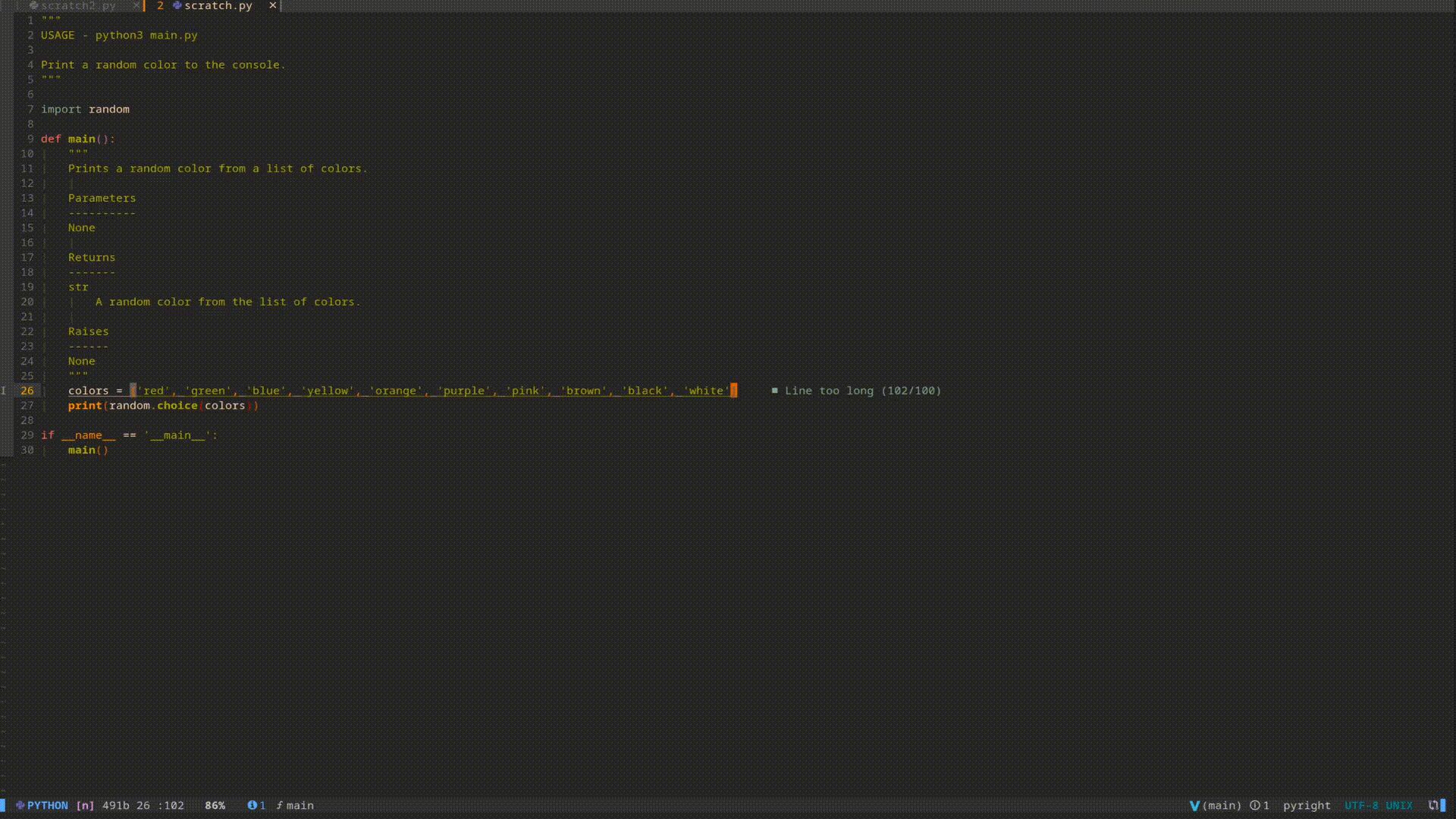The height and width of the screenshot is (819, 1456).
Task: Click the sync arrows icon in status bar
Action: [x=1432, y=805]
